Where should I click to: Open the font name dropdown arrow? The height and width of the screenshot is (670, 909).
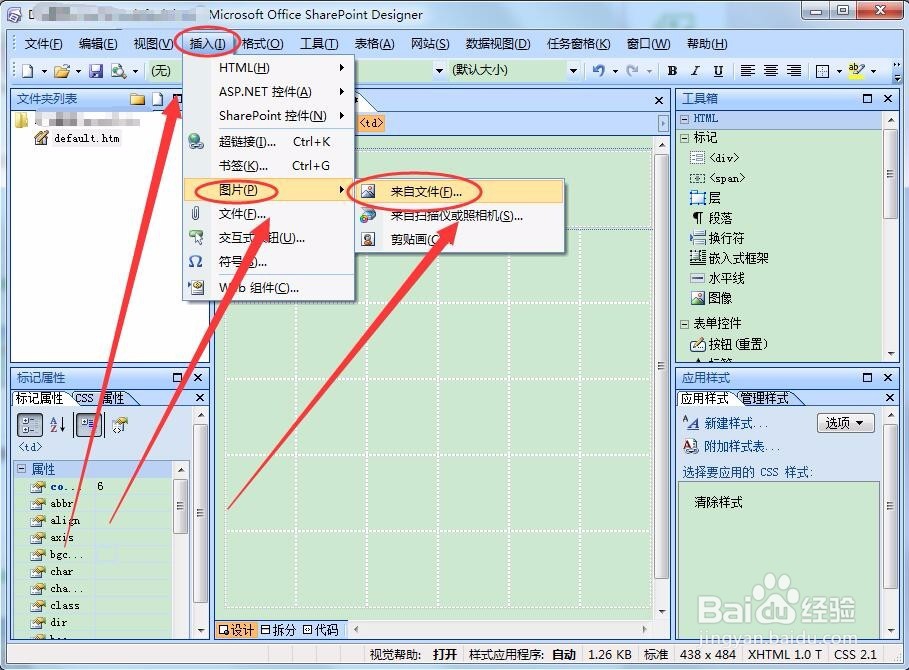point(439,71)
